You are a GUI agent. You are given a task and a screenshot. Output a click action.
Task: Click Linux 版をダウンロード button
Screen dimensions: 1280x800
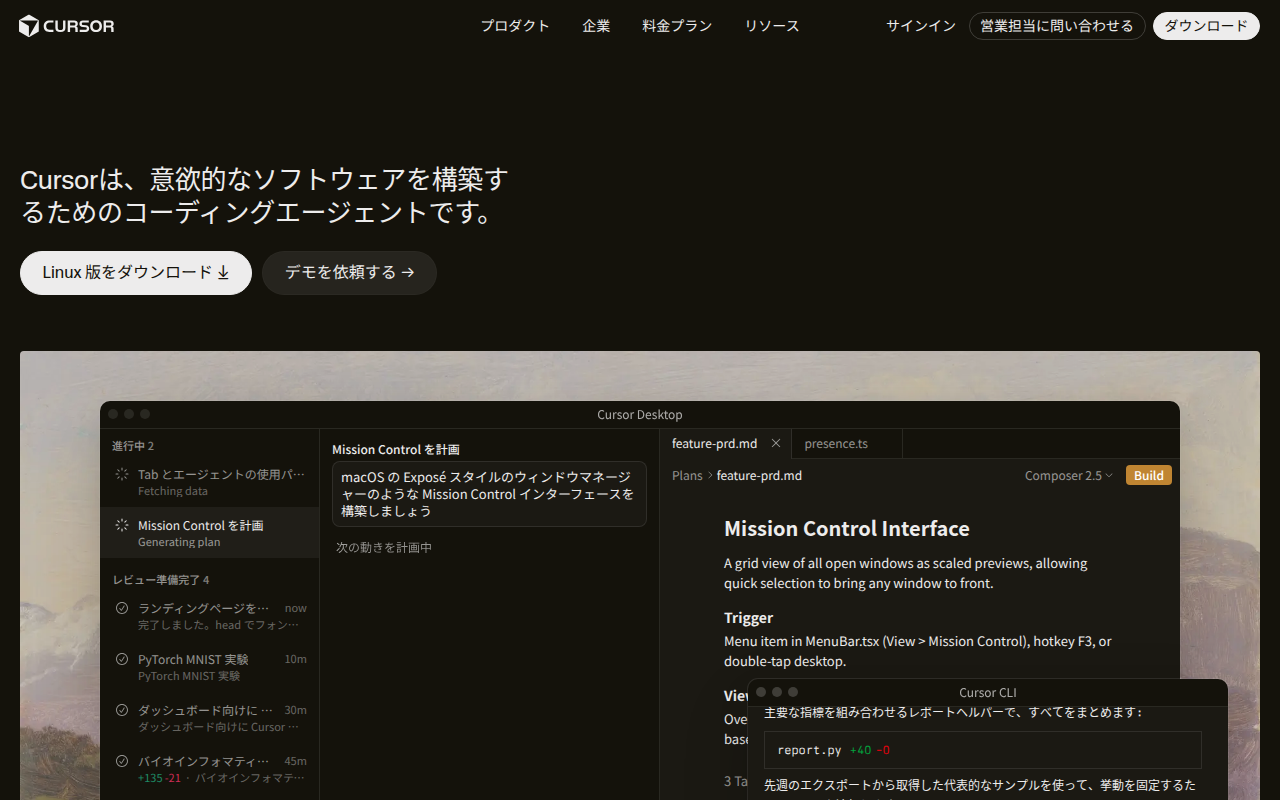[x=136, y=273]
